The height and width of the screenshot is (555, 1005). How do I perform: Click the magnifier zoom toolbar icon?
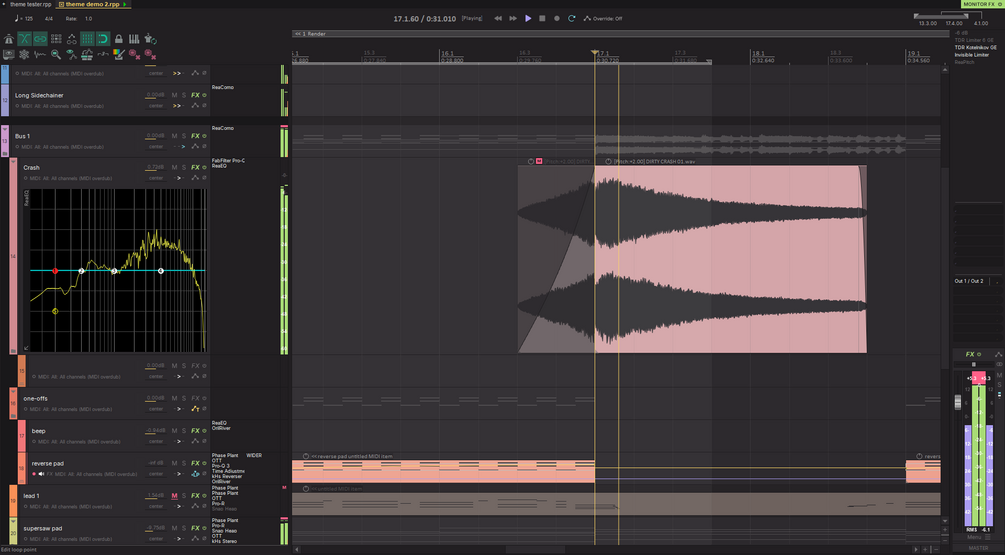click(56, 54)
